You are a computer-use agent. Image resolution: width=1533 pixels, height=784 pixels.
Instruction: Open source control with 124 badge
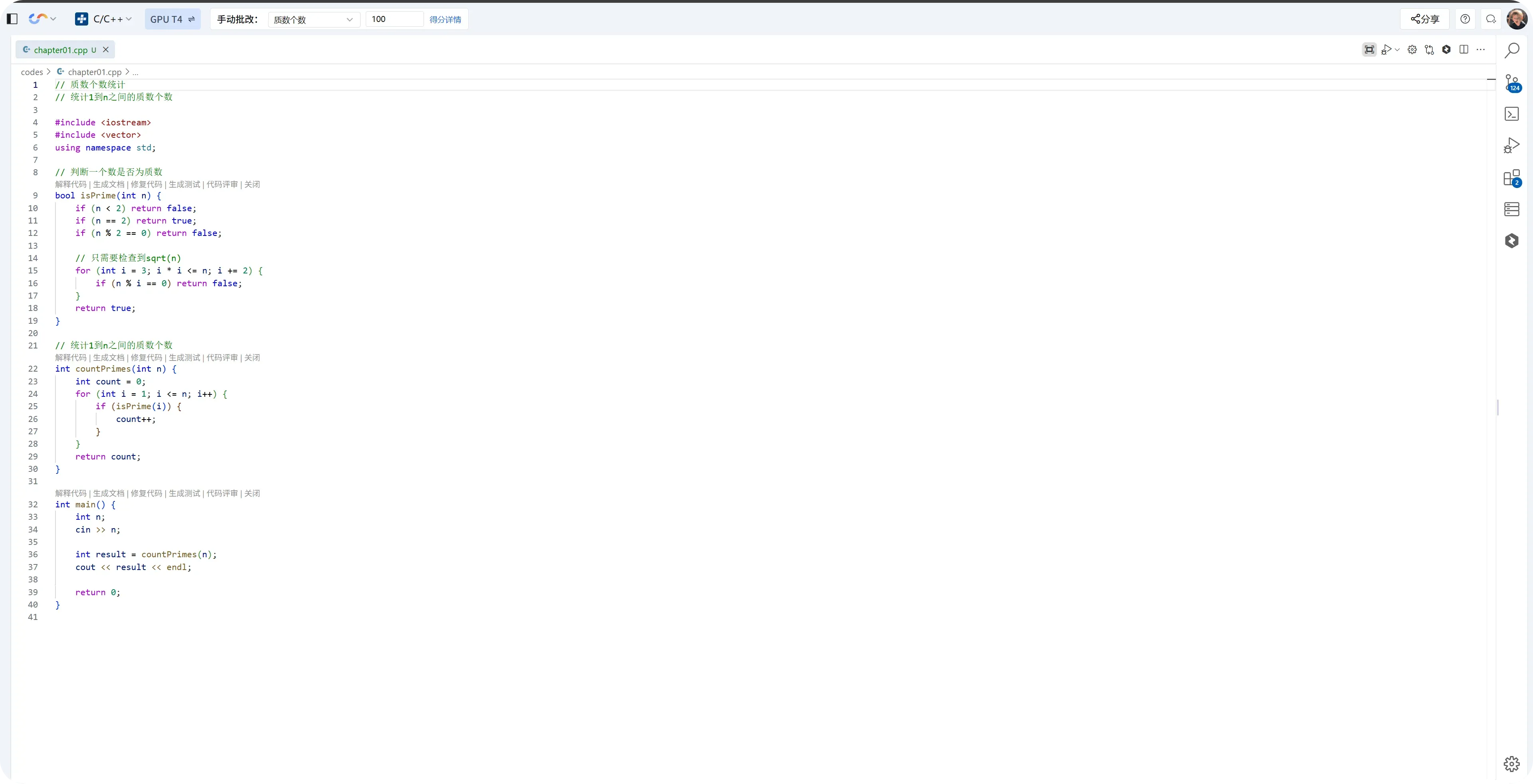pos(1511,83)
